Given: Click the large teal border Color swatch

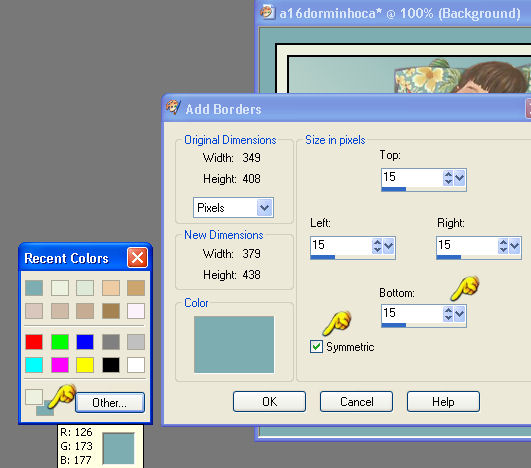Looking at the screenshot, I should (234, 344).
